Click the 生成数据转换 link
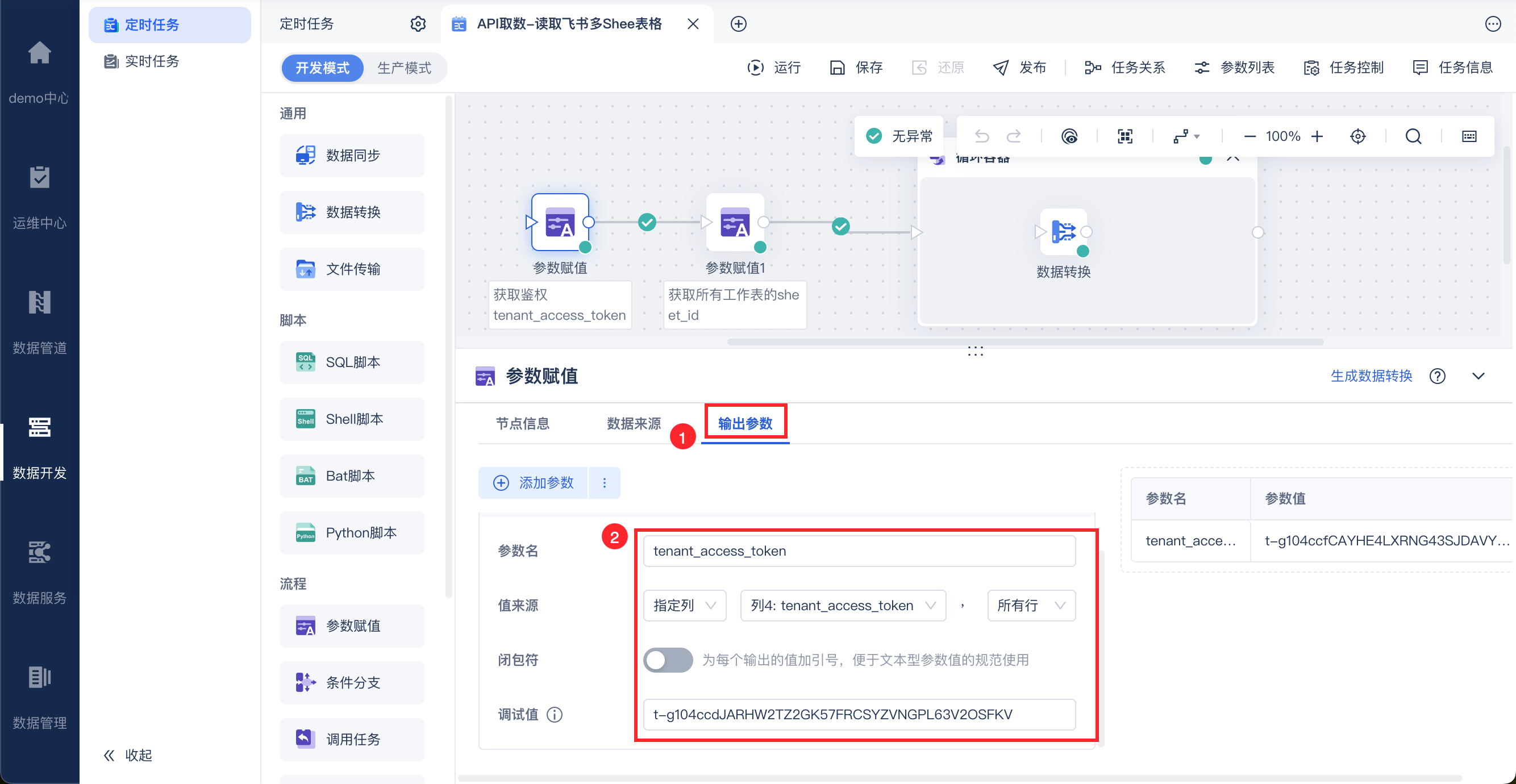The width and height of the screenshot is (1516, 784). point(1371,376)
